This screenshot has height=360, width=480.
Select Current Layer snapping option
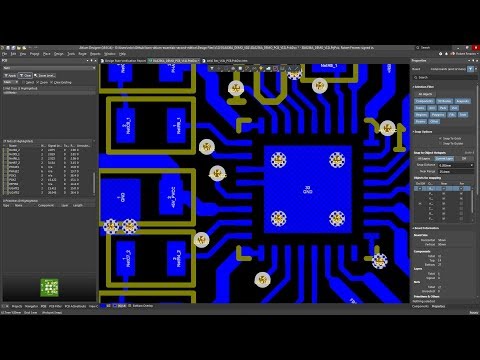pos(445,159)
